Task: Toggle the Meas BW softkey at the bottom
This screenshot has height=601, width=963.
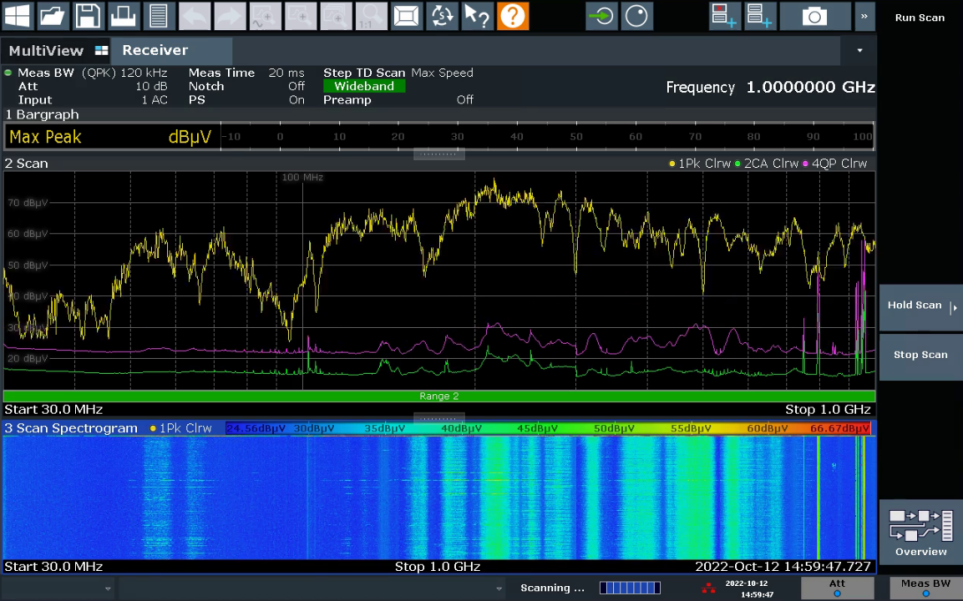Action: coord(925,587)
